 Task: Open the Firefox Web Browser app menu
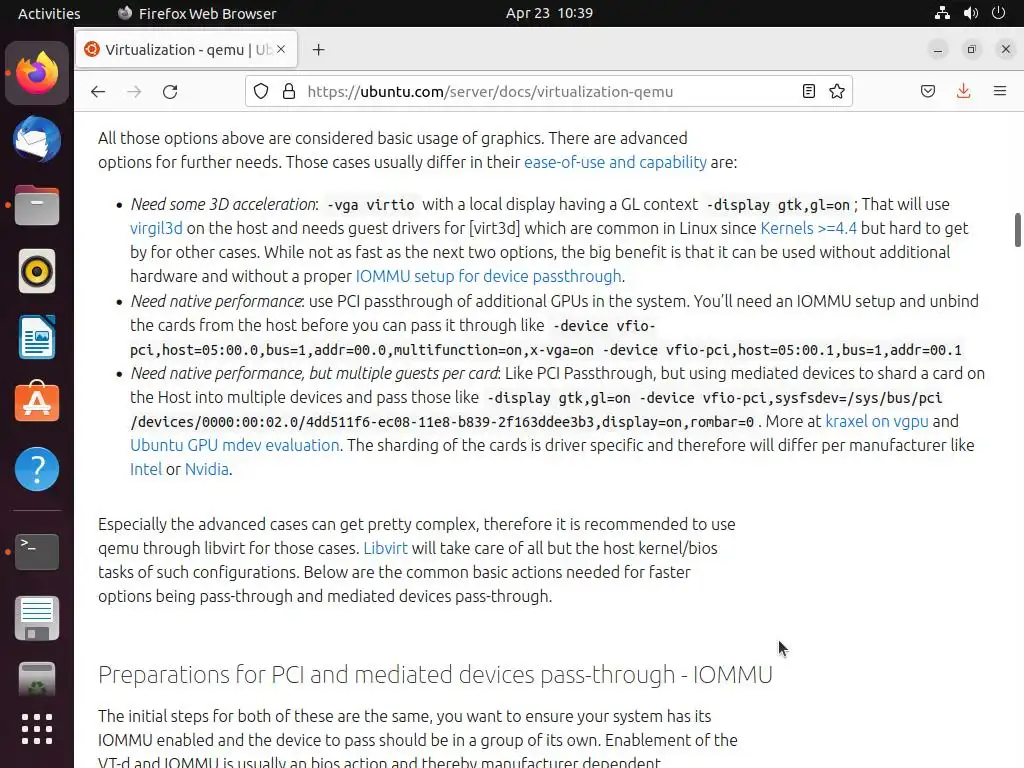click(197, 13)
